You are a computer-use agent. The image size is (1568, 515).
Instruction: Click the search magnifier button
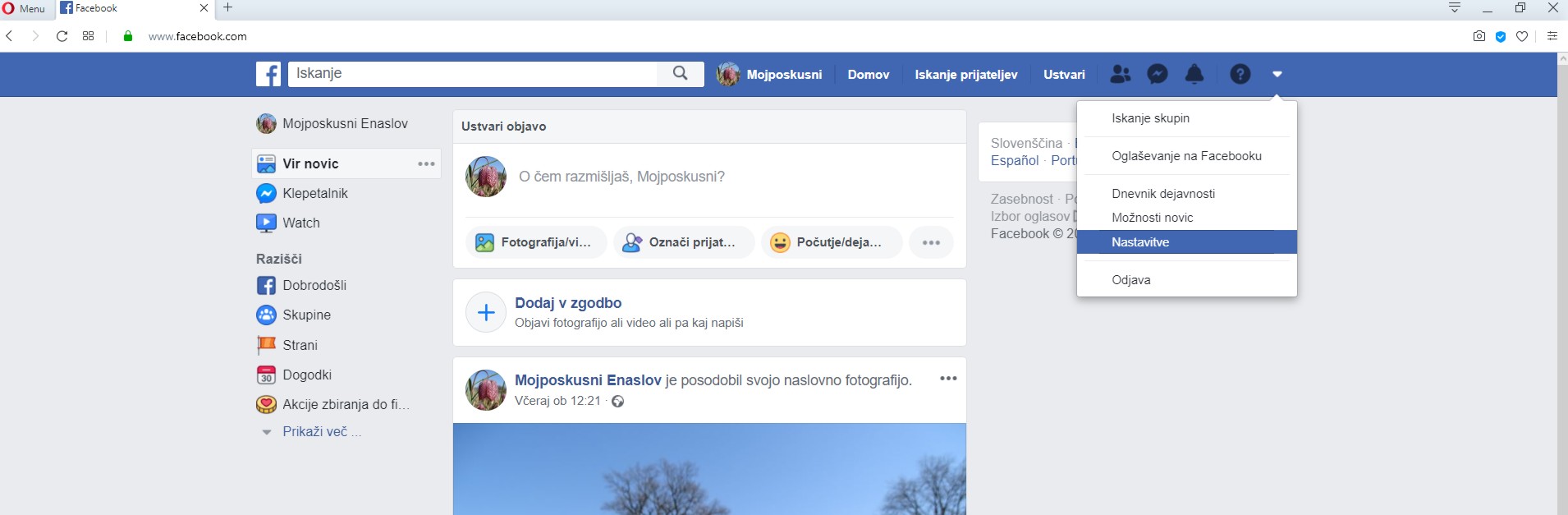(680, 73)
